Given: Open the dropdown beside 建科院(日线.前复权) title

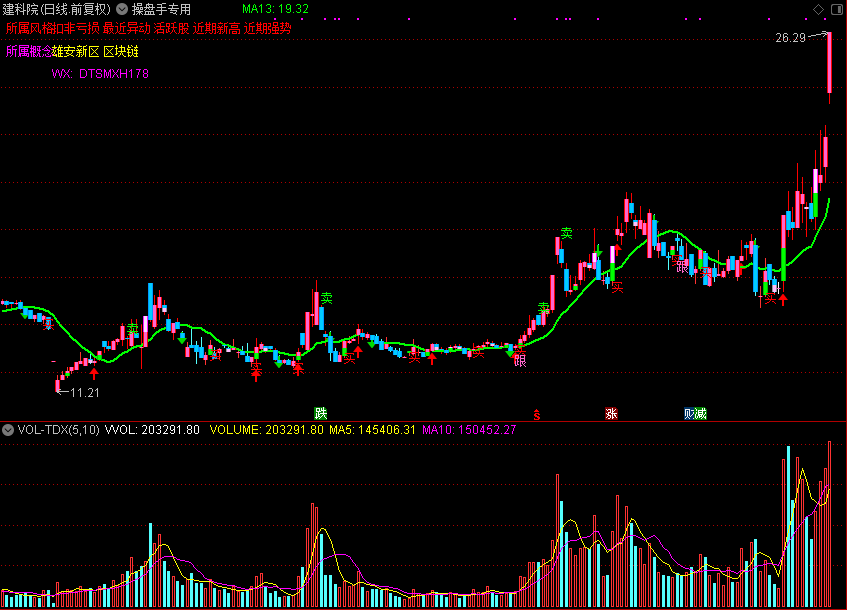Looking at the screenshot, I should coord(122,9).
